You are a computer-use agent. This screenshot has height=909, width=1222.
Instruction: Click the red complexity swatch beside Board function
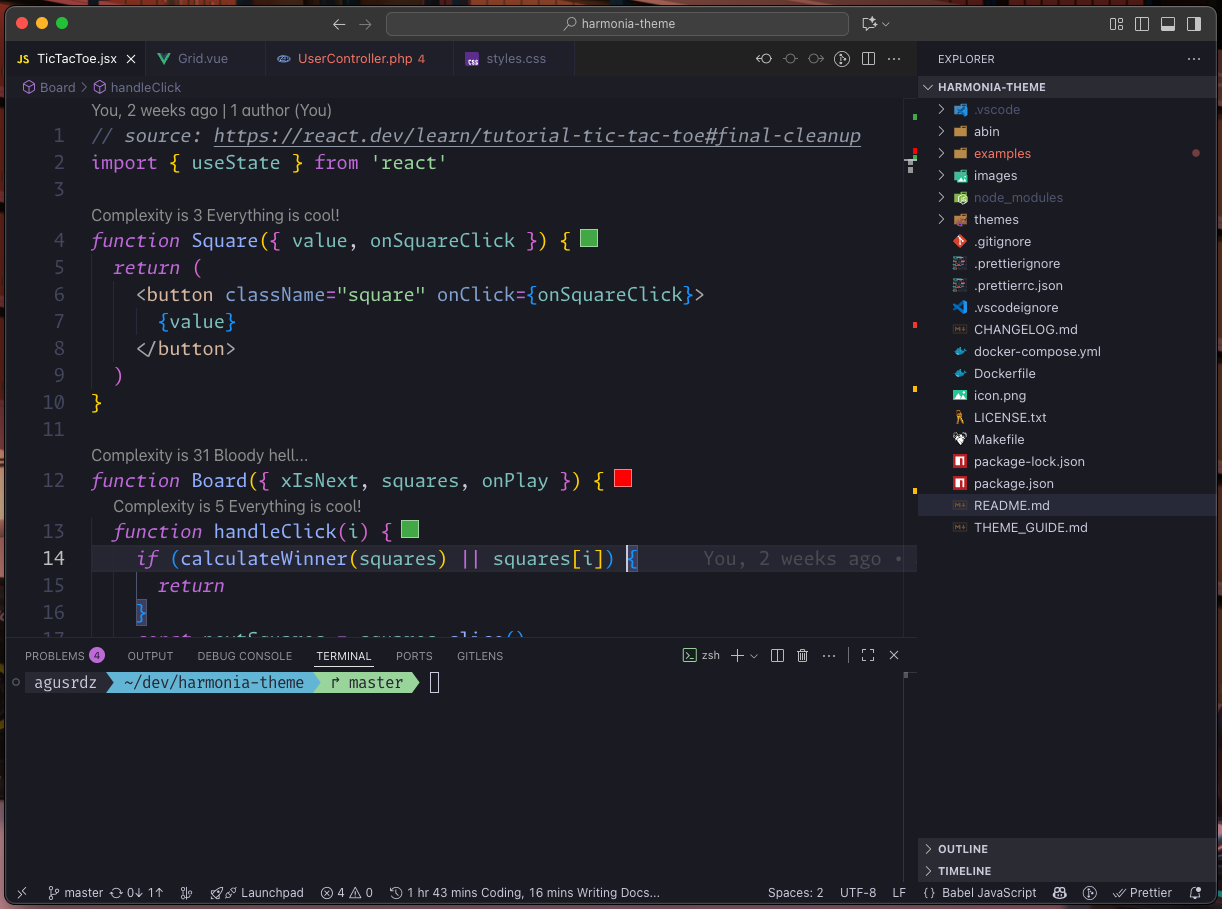point(623,479)
